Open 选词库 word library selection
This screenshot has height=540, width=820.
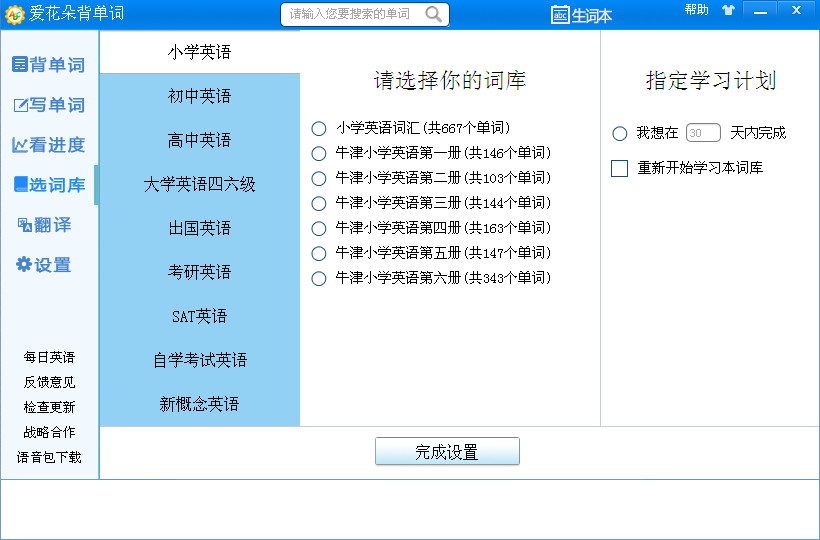tap(49, 185)
